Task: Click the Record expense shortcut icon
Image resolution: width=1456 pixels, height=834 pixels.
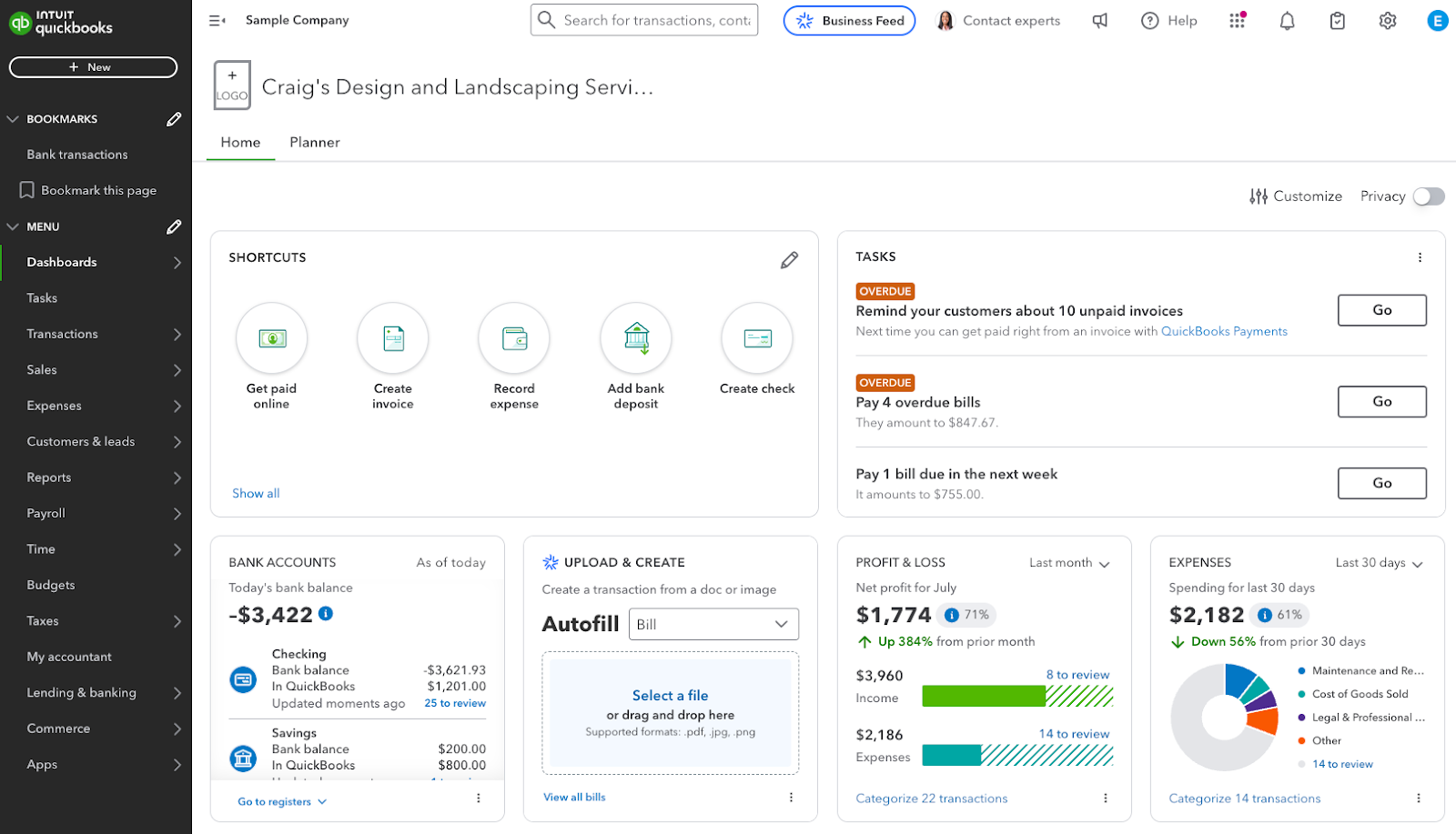Action: tap(514, 338)
